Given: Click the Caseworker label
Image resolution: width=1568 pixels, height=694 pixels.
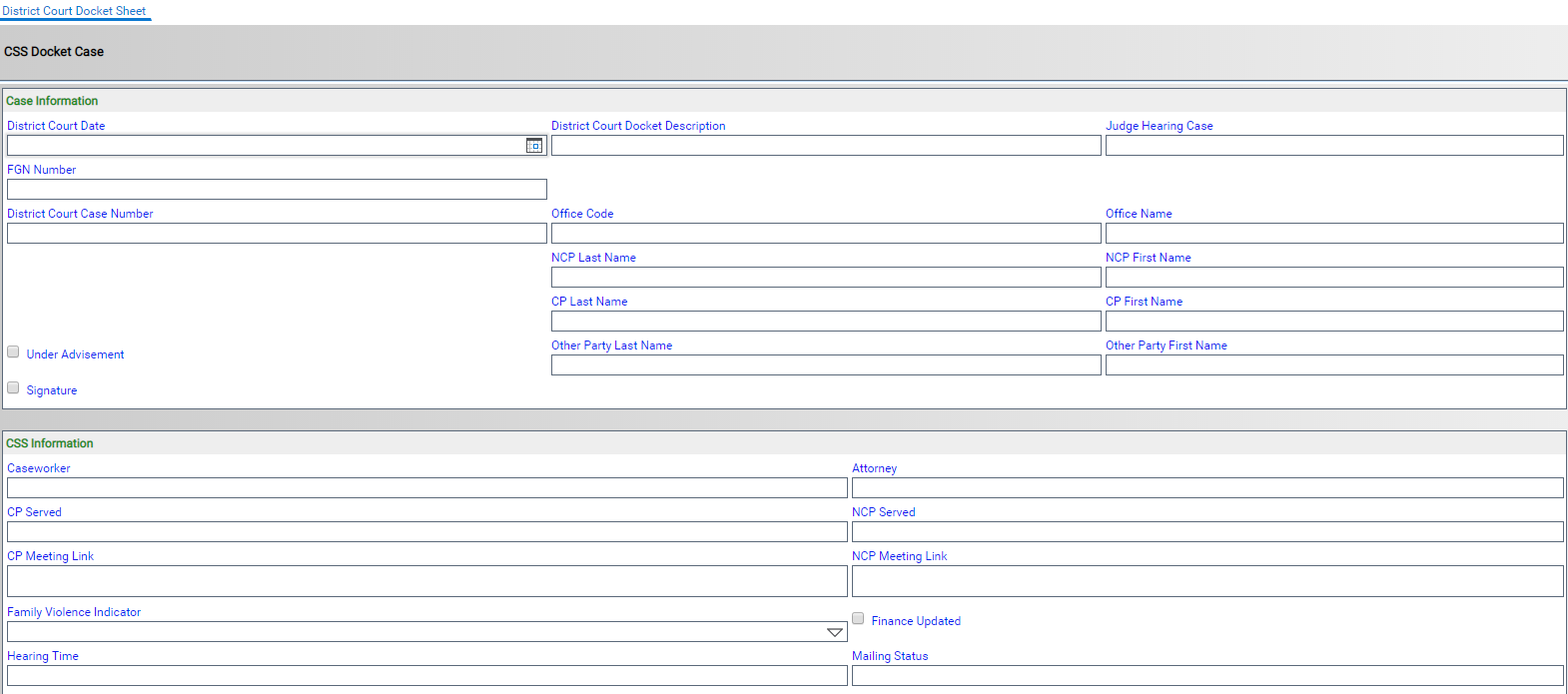Looking at the screenshot, I should click(39, 468).
